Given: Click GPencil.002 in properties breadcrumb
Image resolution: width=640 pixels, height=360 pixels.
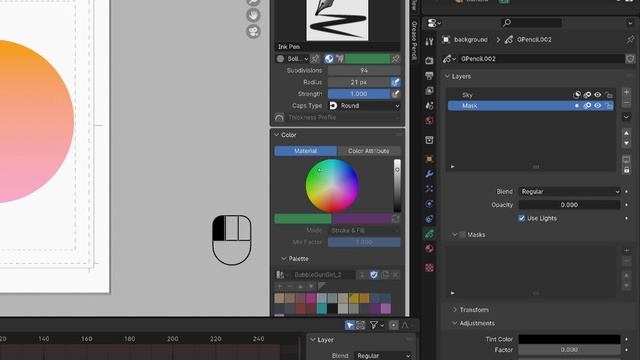Looking at the screenshot, I should click(534, 40).
